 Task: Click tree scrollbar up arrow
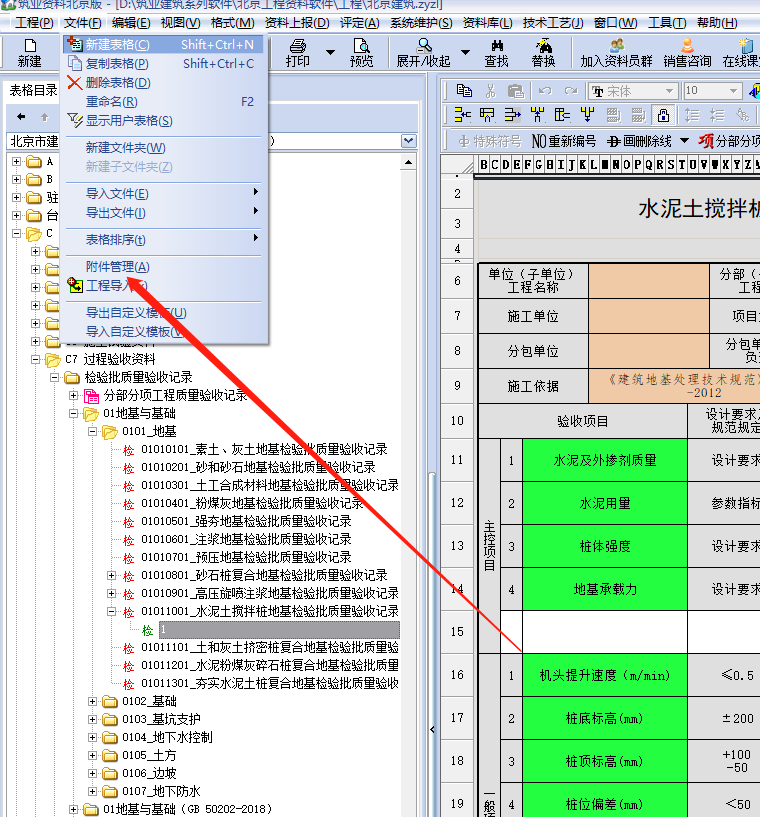pyautogui.click(x=408, y=163)
